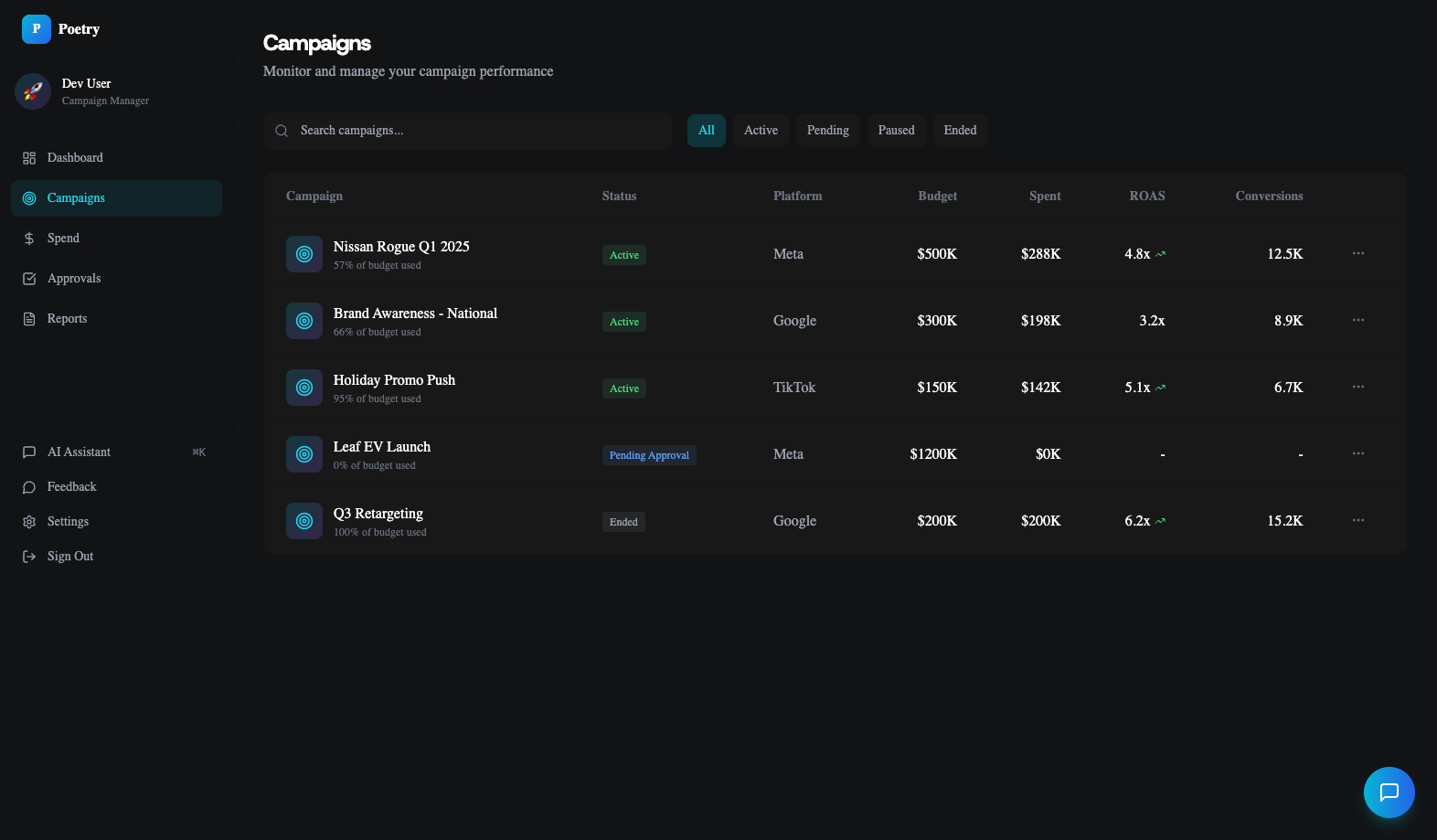This screenshot has height=840, width=1437.
Task: Click the Dev User rocket avatar
Action: [x=33, y=91]
